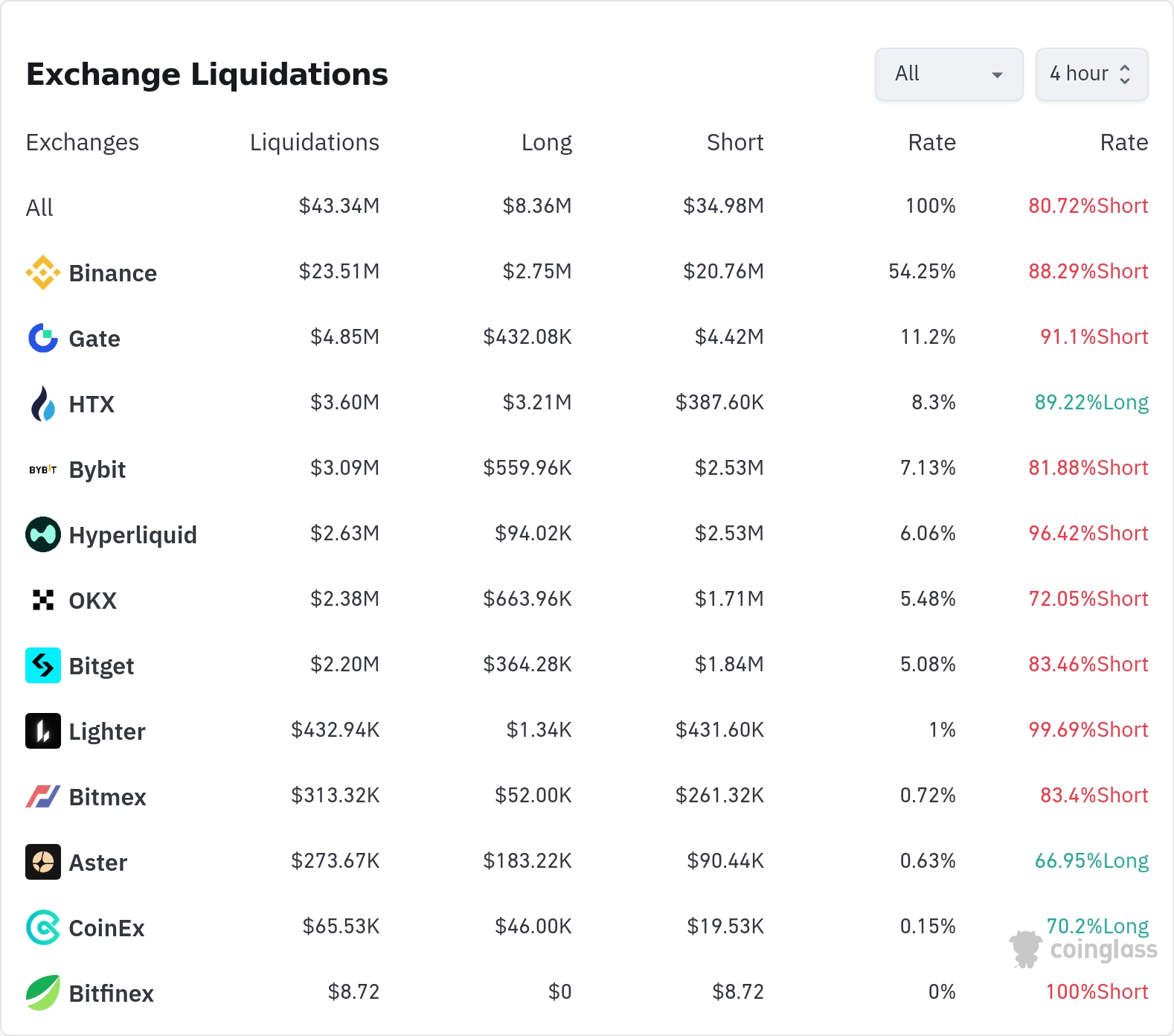This screenshot has height=1036, width=1174.
Task: Click the Bybit logo icon
Action: pos(43,469)
